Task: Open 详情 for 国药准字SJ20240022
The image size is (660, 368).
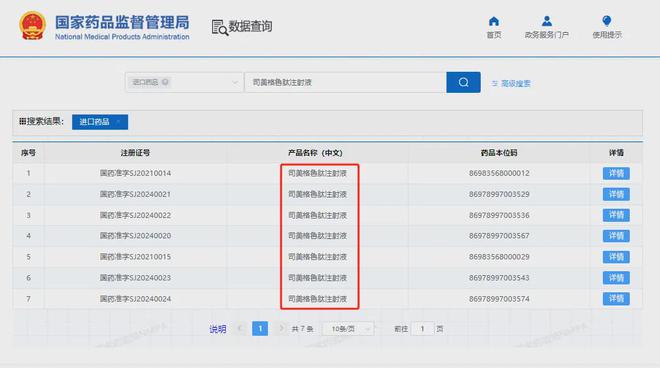Action: pos(616,215)
